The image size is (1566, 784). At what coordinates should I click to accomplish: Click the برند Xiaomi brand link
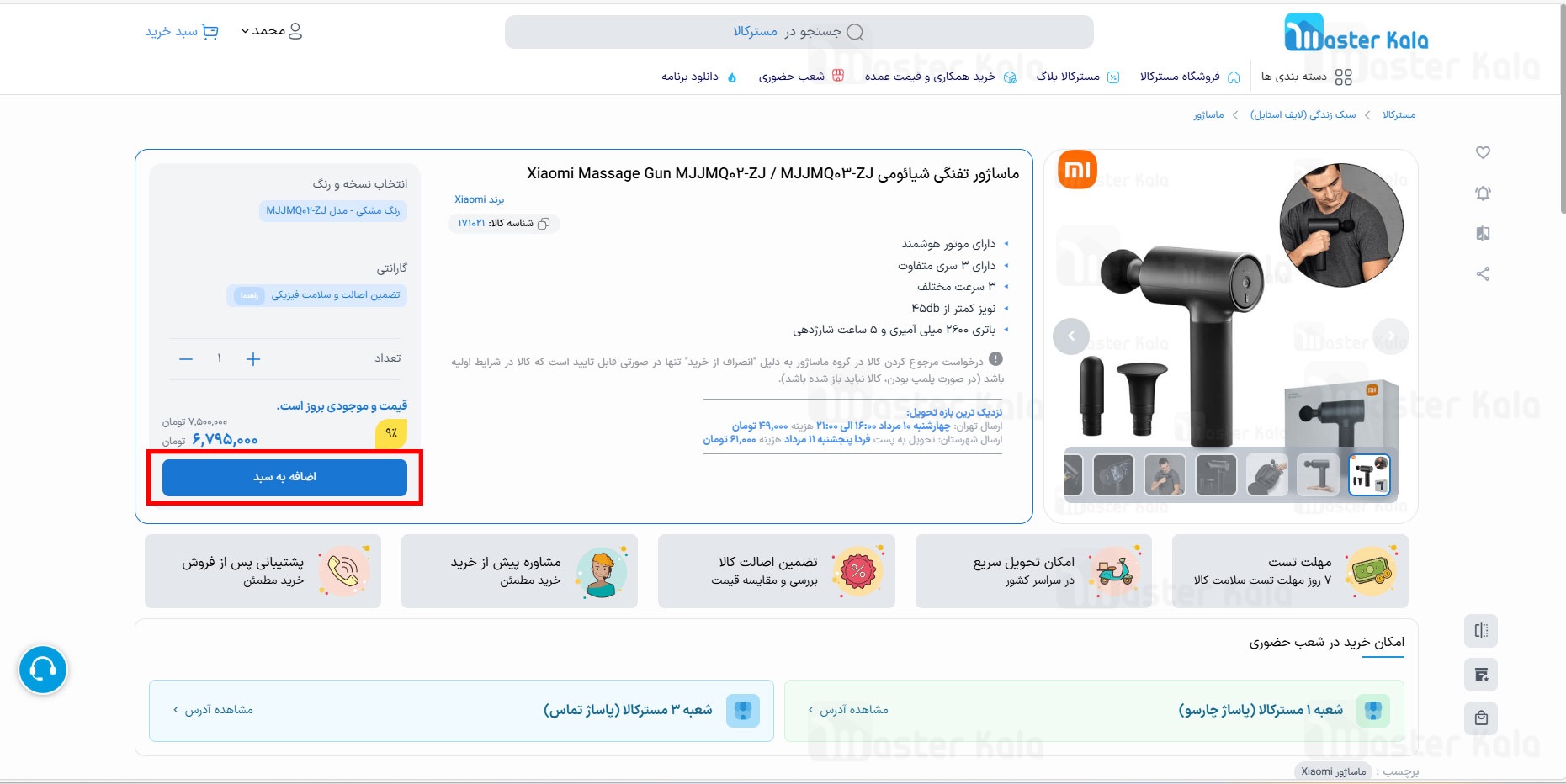point(479,199)
